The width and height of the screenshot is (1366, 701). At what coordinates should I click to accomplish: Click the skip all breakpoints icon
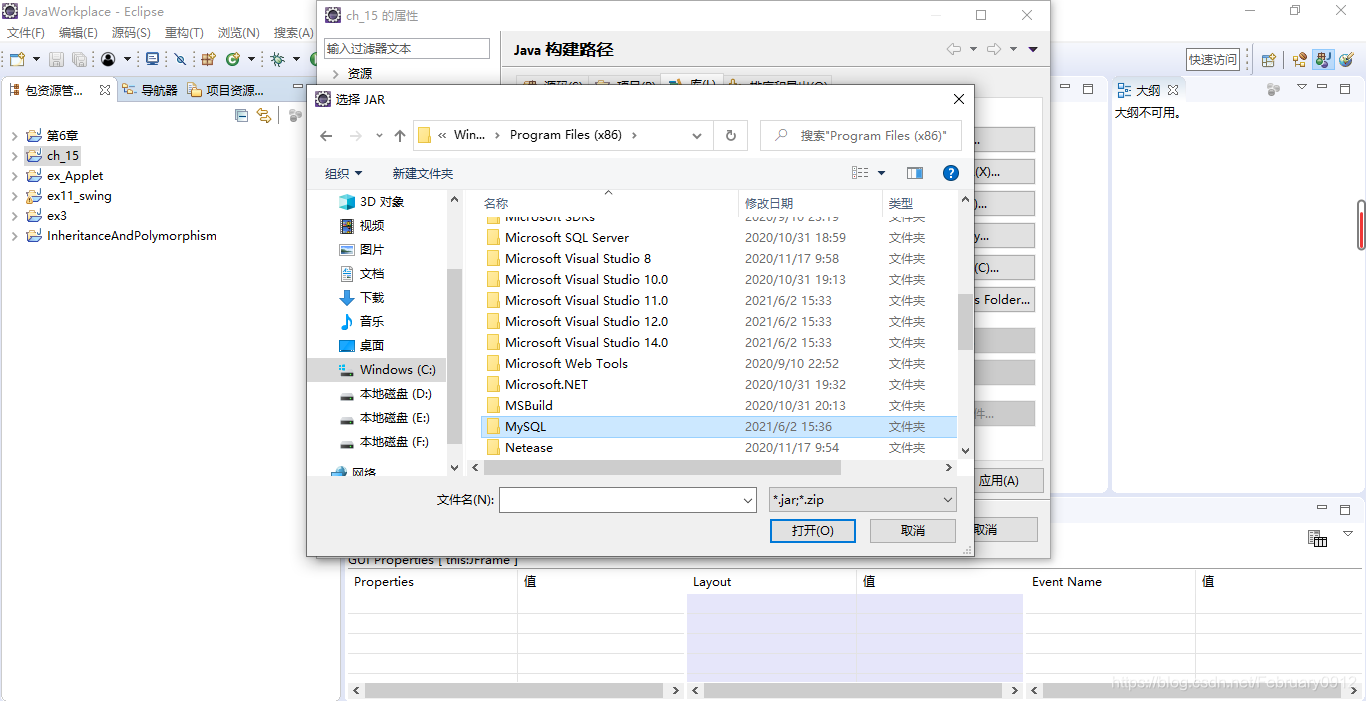coord(180,60)
